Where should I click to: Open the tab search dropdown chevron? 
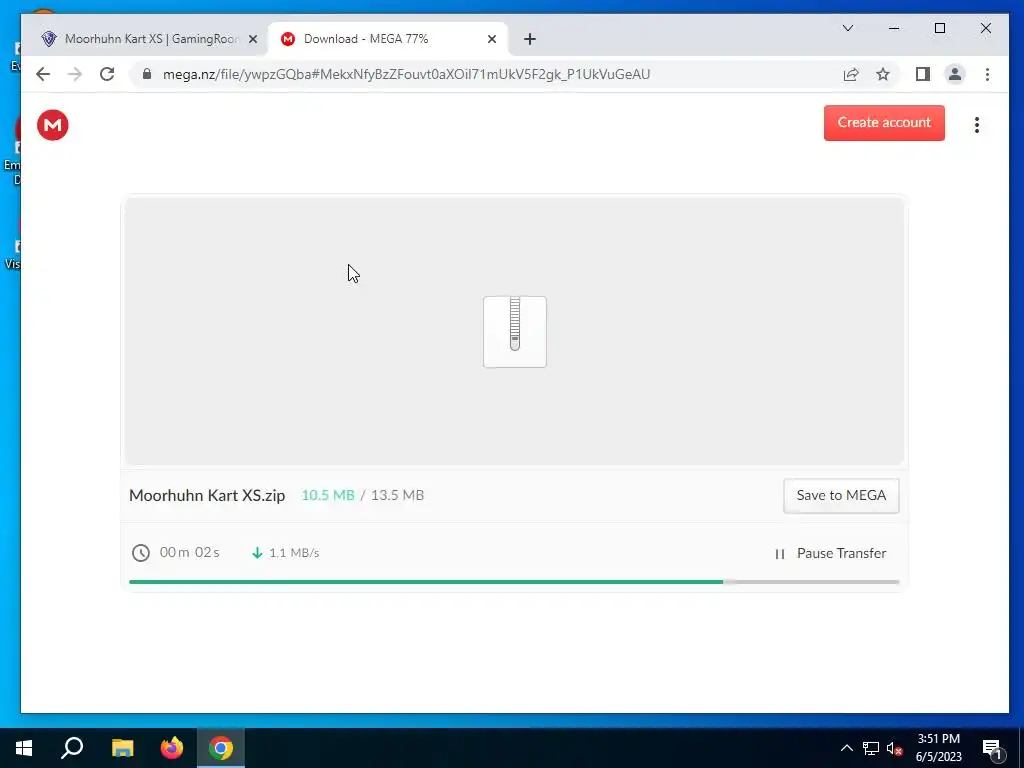[848, 28]
